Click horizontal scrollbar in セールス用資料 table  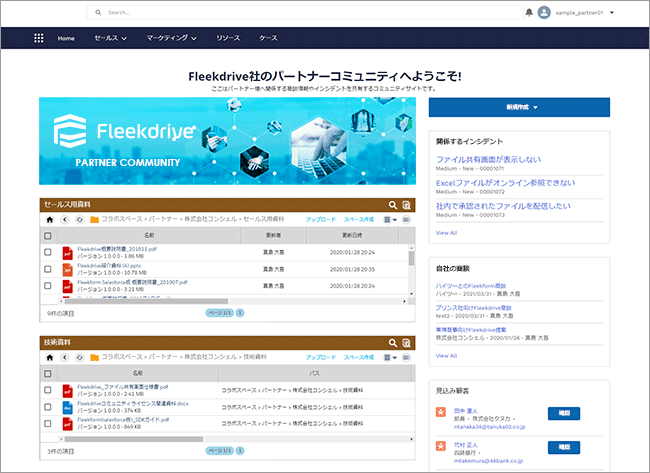point(146,301)
